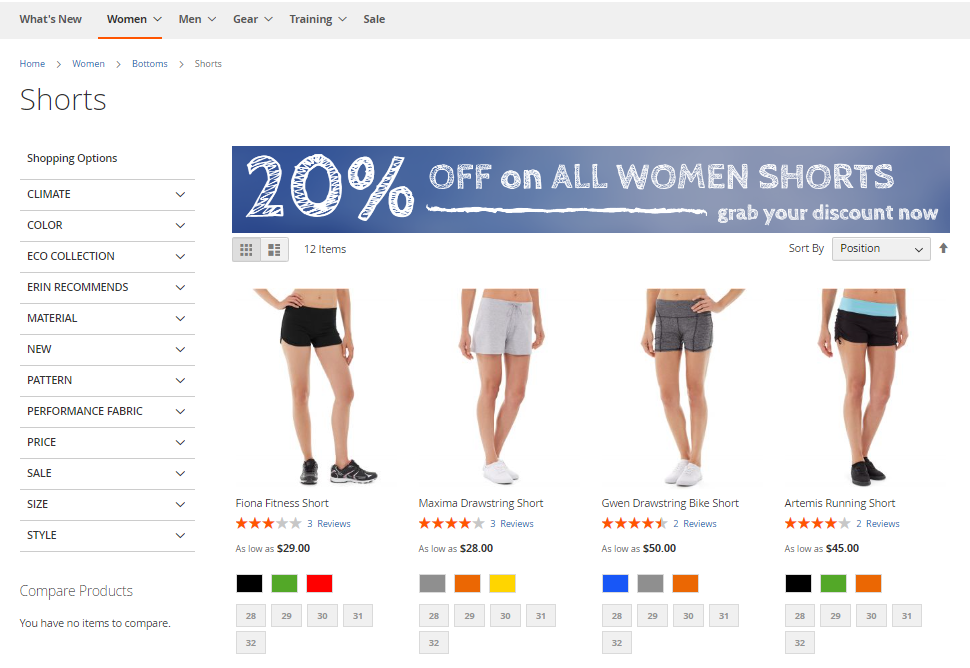Screen dimensions: 970x668
Task: Open the Men menu
Action: point(197,19)
